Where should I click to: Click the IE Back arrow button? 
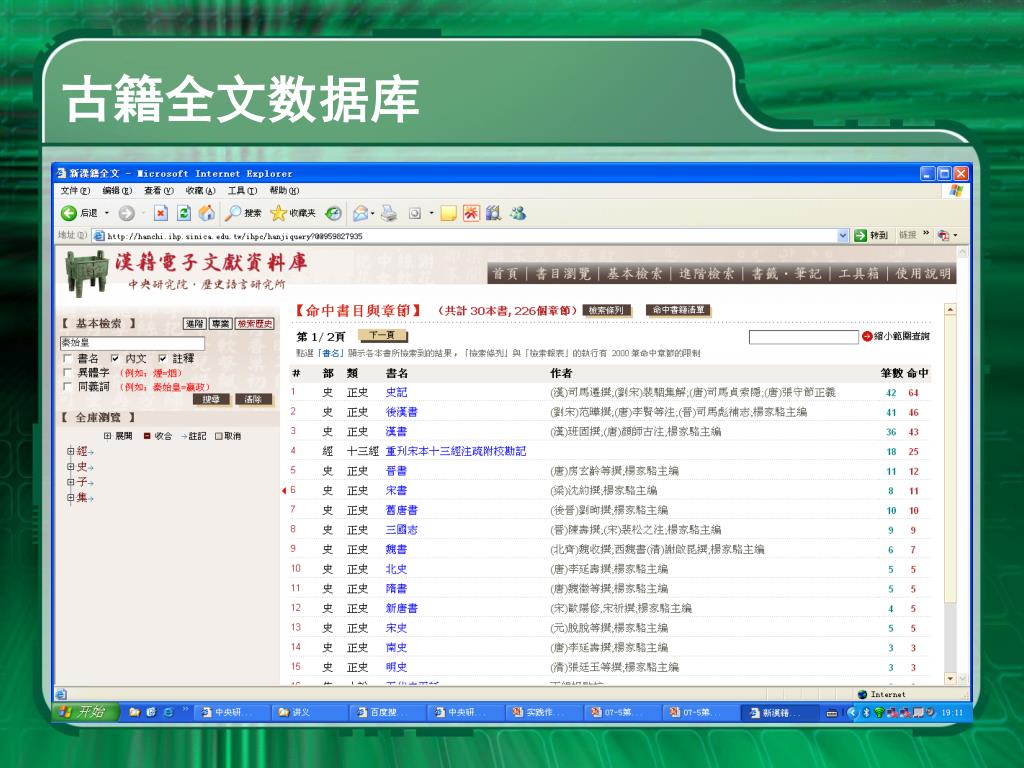tap(69, 214)
